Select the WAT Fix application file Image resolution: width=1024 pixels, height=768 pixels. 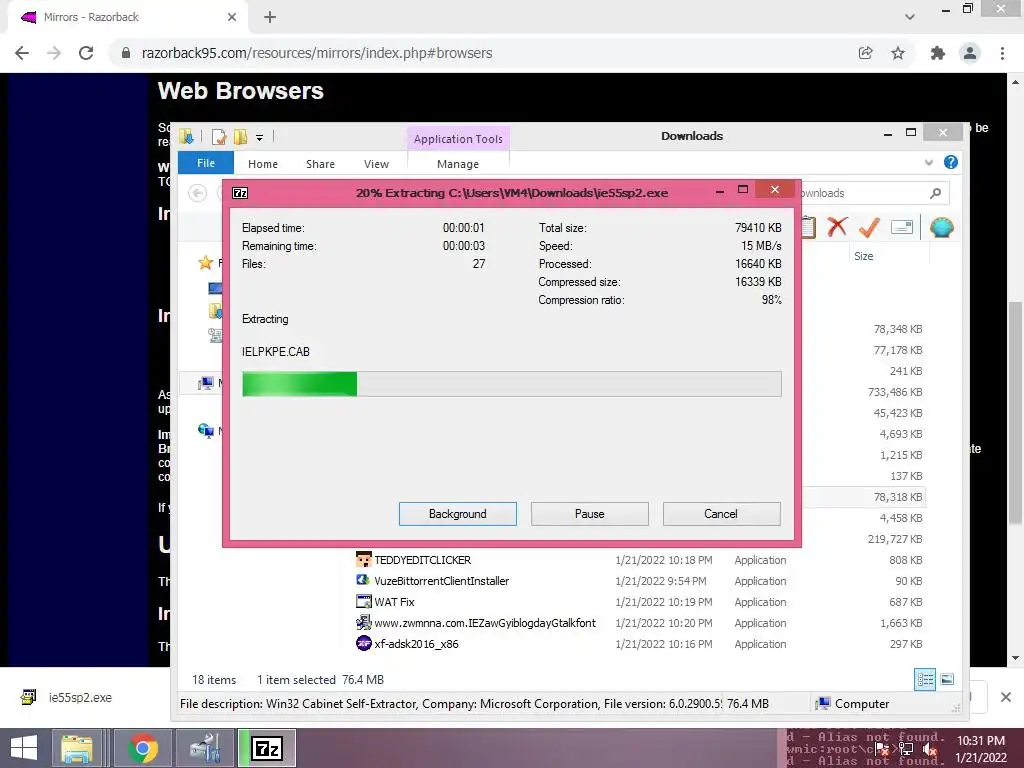pyautogui.click(x=394, y=601)
